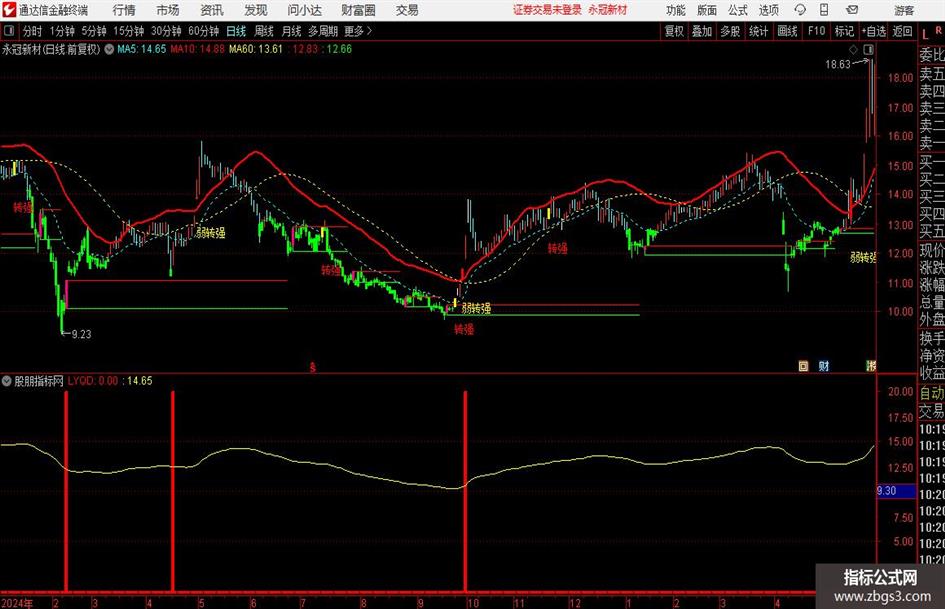Screen dimensions: 945x609
Task: Open the 公式 menu
Action: [738, 10]
